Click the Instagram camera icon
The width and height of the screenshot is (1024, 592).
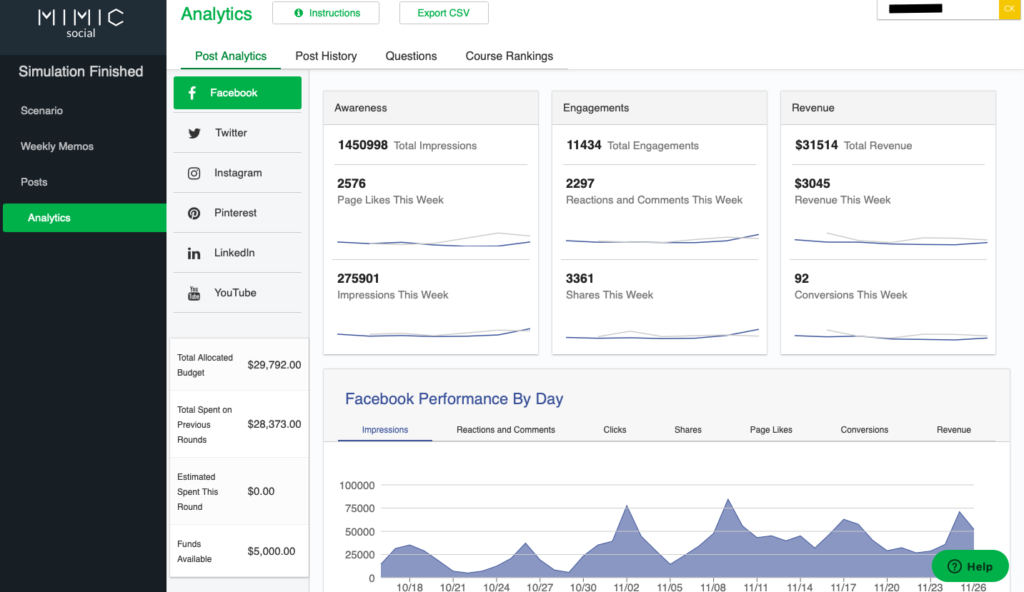click(x=194, y=173)
